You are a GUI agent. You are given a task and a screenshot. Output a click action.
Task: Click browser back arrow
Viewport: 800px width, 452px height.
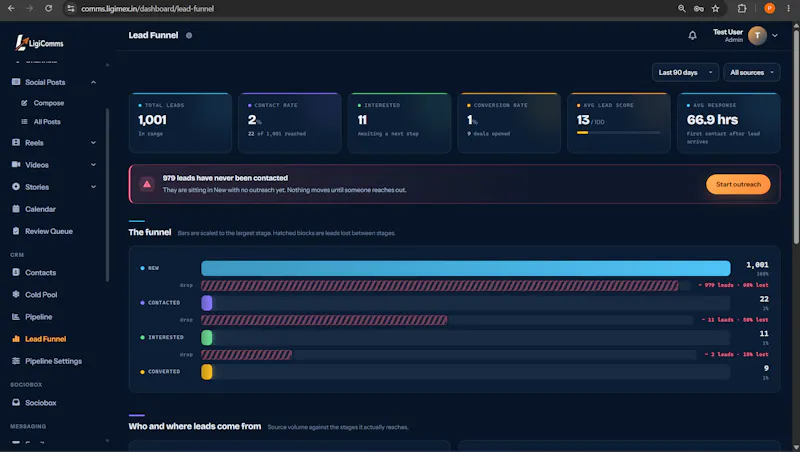tap(11, 8)
